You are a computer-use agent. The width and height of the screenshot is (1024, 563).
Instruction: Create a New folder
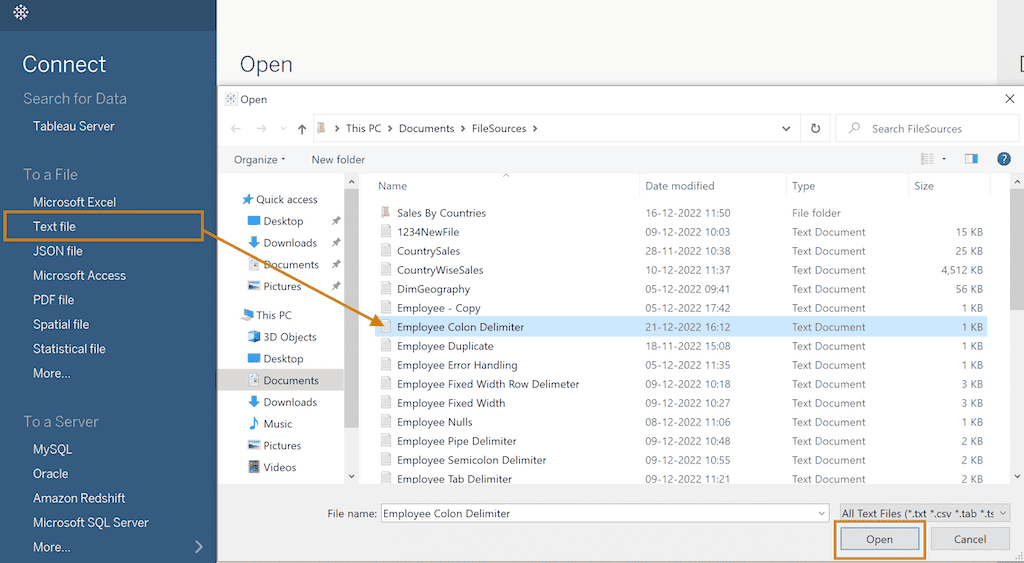pos(338,159)
